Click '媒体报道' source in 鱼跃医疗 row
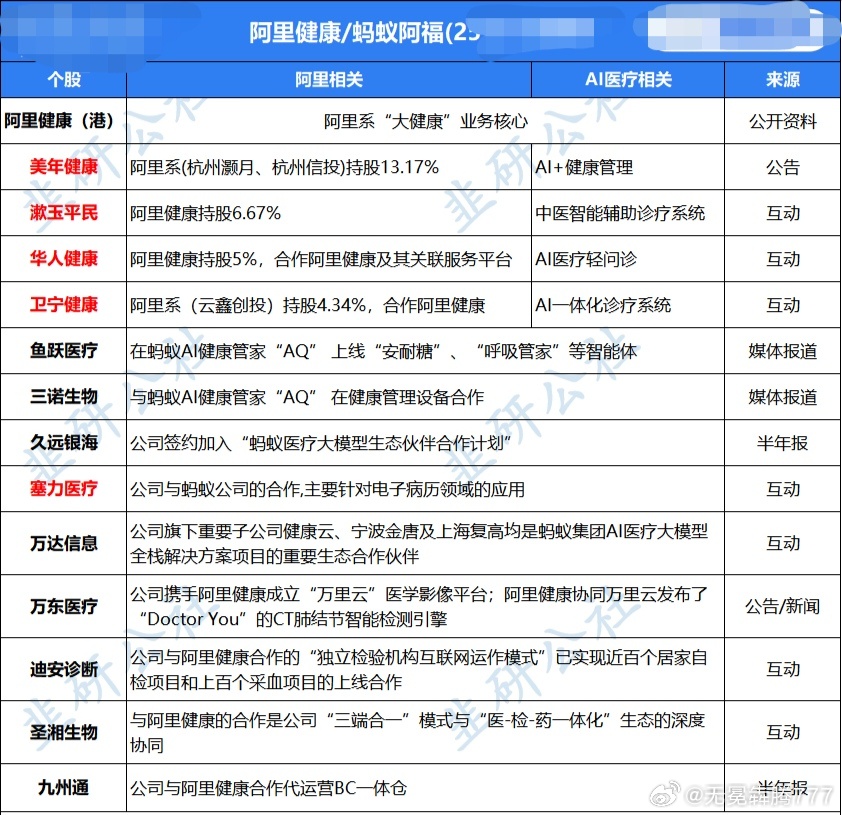This screenshot has width=842, height=815. (782, 351)
